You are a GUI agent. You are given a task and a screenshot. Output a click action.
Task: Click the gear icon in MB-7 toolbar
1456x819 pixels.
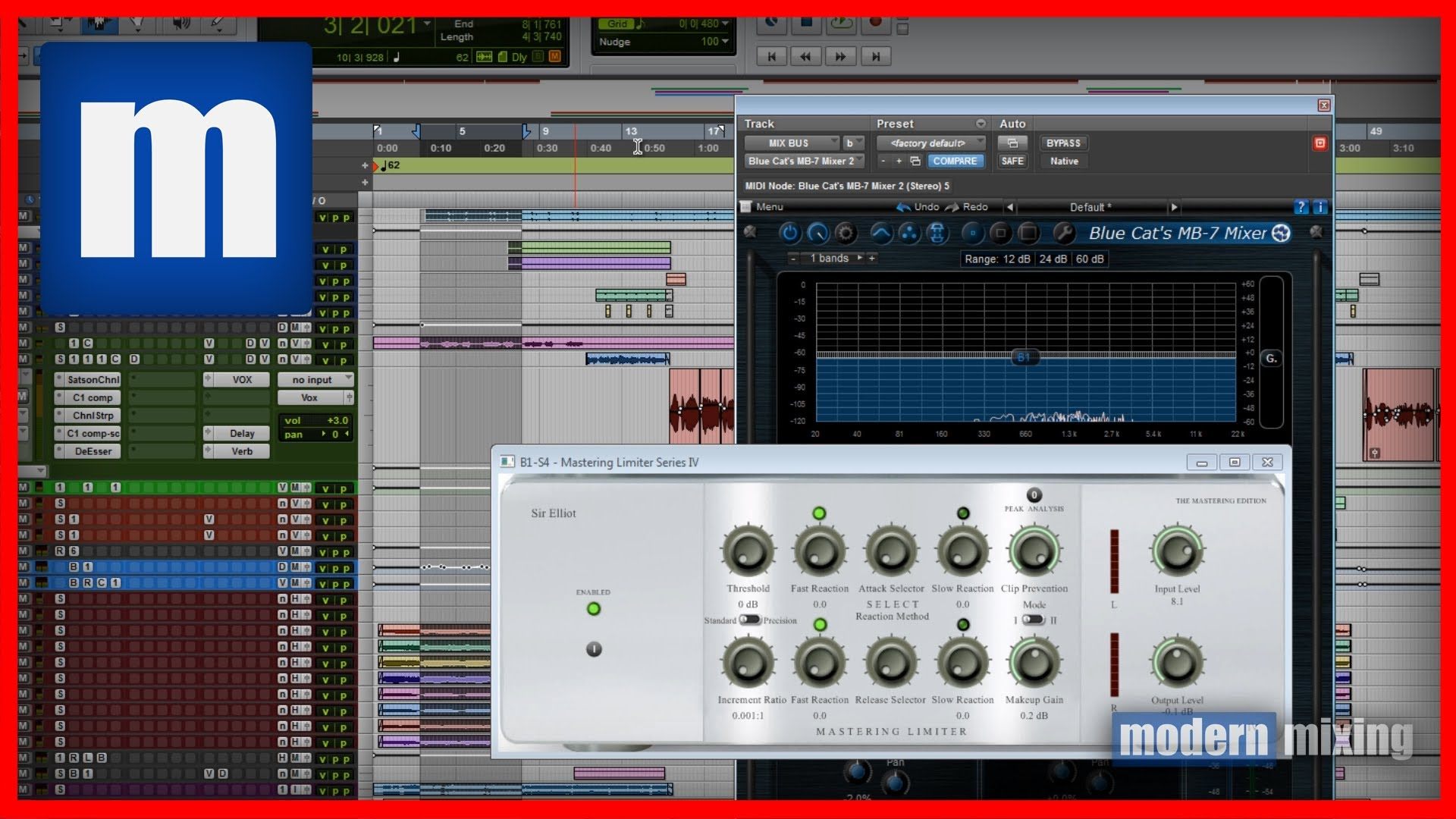[x=845, y=233]
